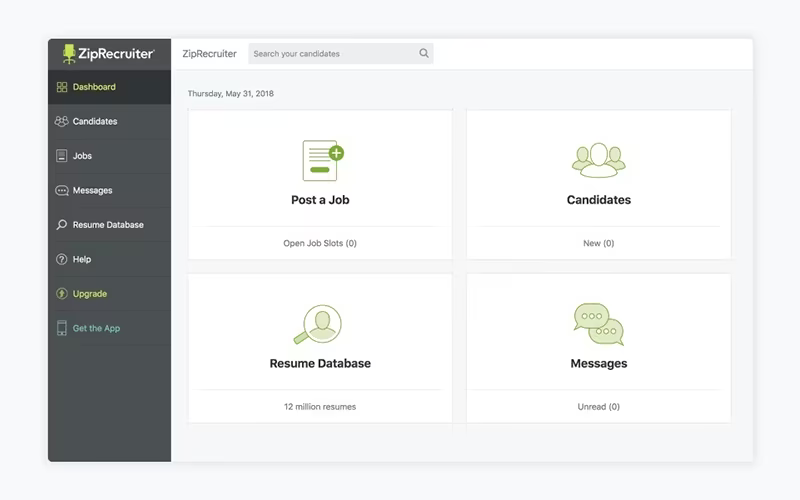Open the Dashboard menu item
This screenshot has height=500, width=800.
click(110, 87)
